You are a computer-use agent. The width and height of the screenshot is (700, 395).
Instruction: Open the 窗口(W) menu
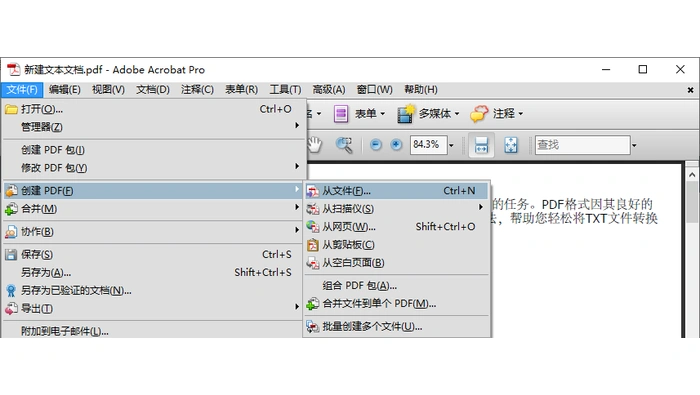pos(375,90)
